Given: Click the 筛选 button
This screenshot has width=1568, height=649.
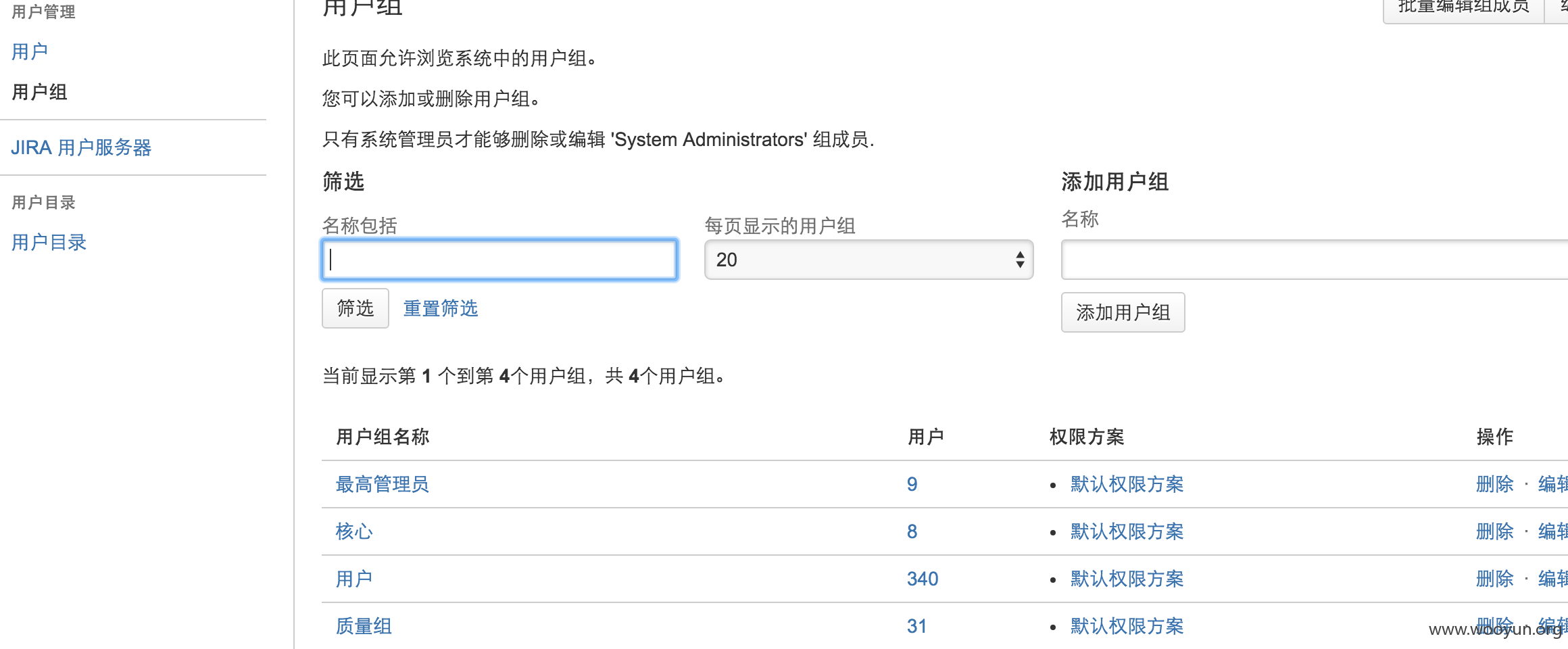Looking at the screenshot, I should point(356,308).
